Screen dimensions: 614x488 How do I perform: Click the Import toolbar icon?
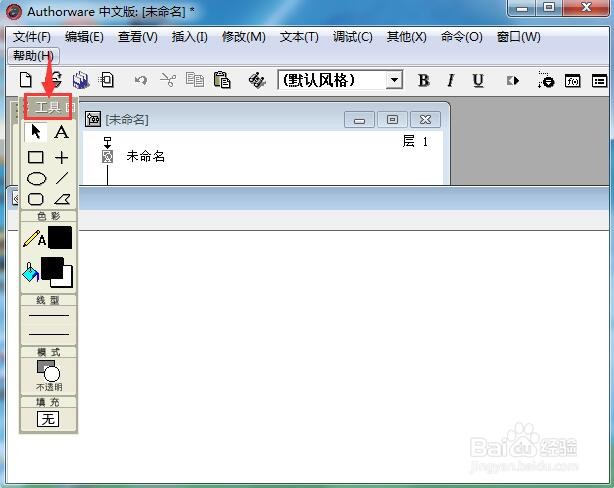[107, 80]
